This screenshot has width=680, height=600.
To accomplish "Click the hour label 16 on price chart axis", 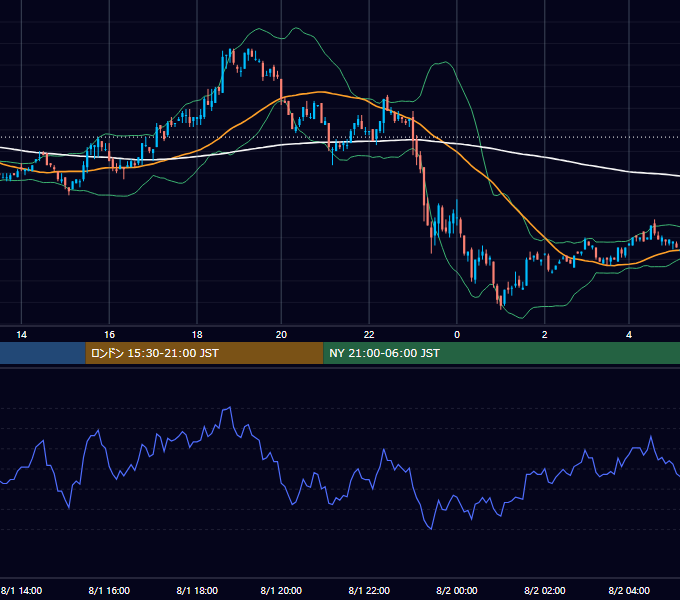I will (x=109, y=334).
